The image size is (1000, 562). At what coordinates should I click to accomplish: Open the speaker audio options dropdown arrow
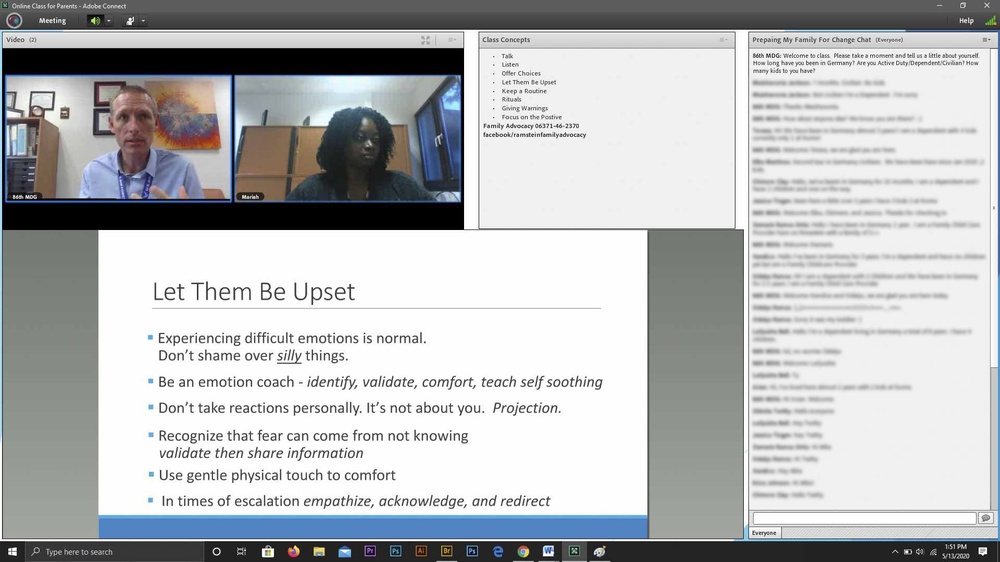tap(108, 20)
